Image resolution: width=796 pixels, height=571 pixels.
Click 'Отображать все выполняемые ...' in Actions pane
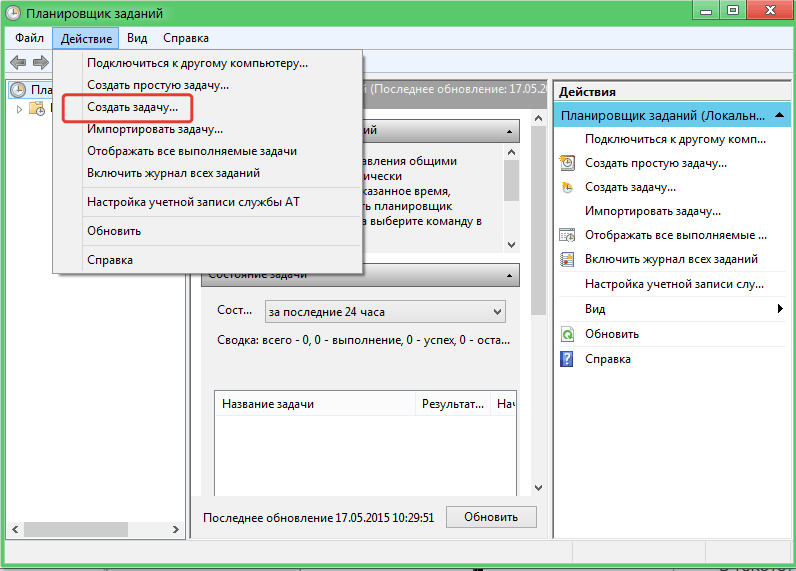676,235
